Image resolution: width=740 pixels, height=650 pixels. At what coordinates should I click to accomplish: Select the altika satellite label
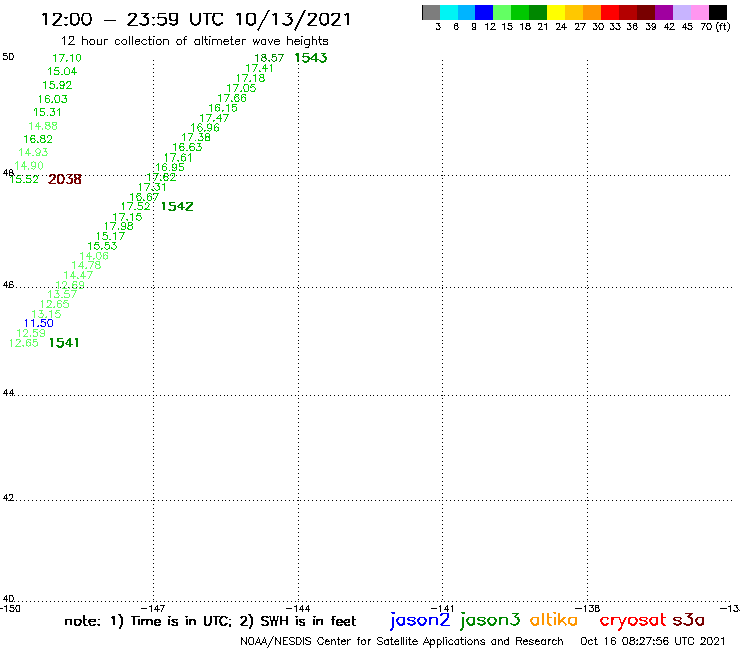click(553, 620)
